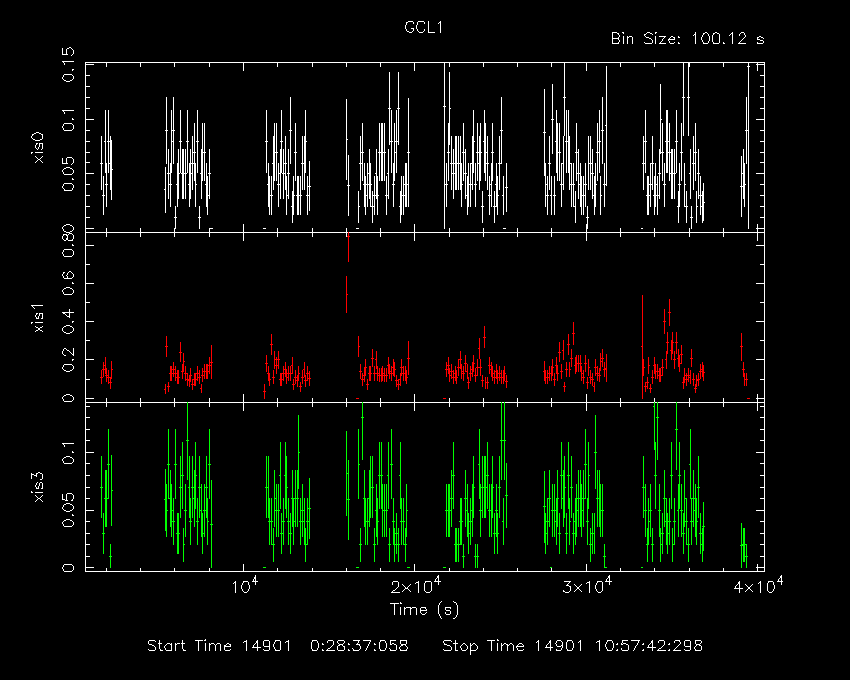The image size is (850, 680).
Task: Click the highest red outlier point in xis1
Action: (x=349, y=236)
